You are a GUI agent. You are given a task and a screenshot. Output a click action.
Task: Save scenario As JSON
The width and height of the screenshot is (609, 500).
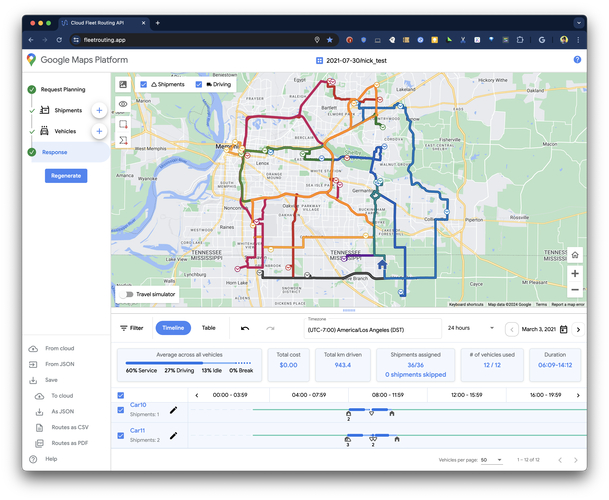[63, 411]
